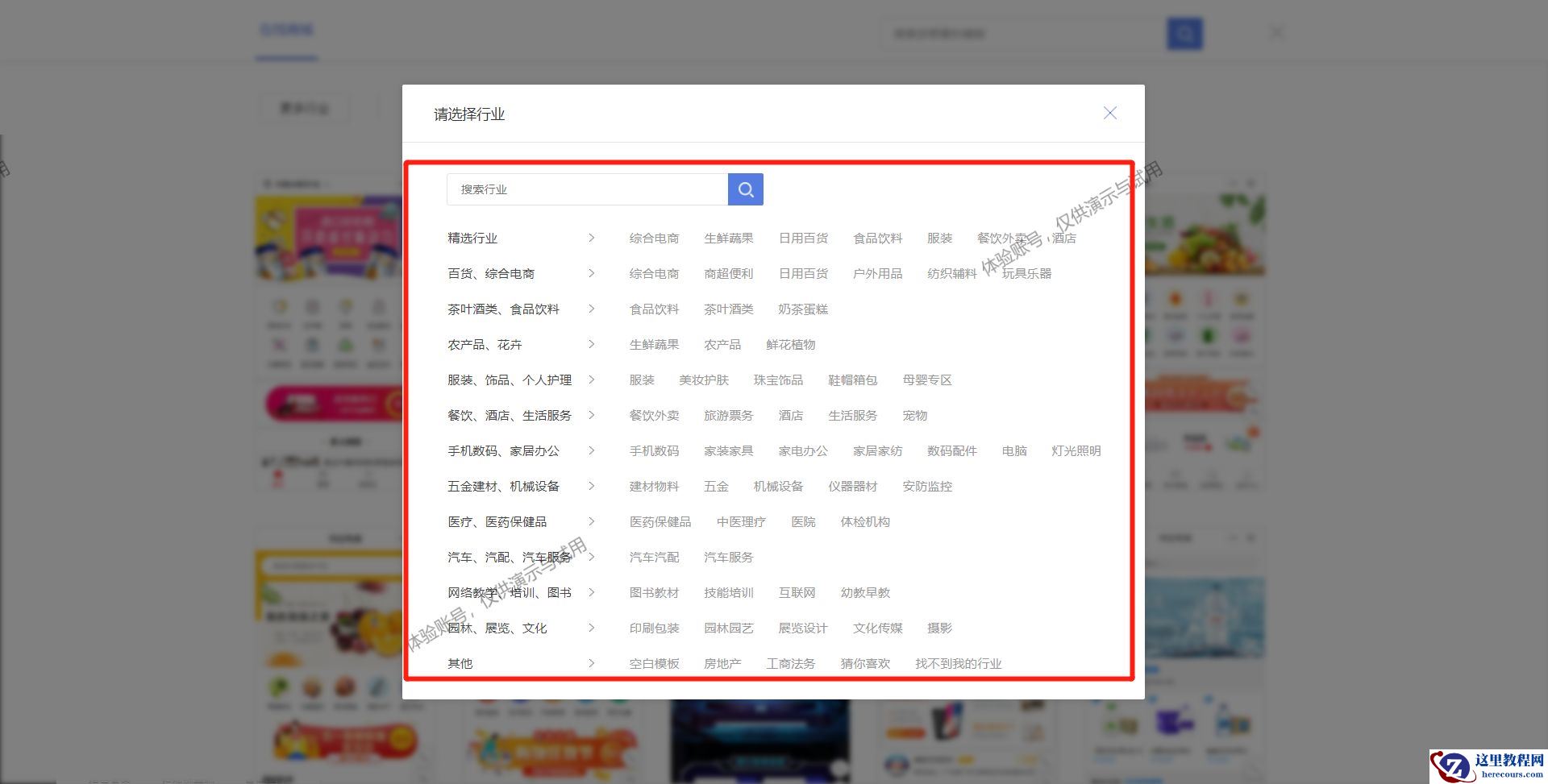Open the chevron beside 茶叶酒类、食品饮料
Image resolution: width=1548 pixels, height=784 pixels.
tap(591, 309)
